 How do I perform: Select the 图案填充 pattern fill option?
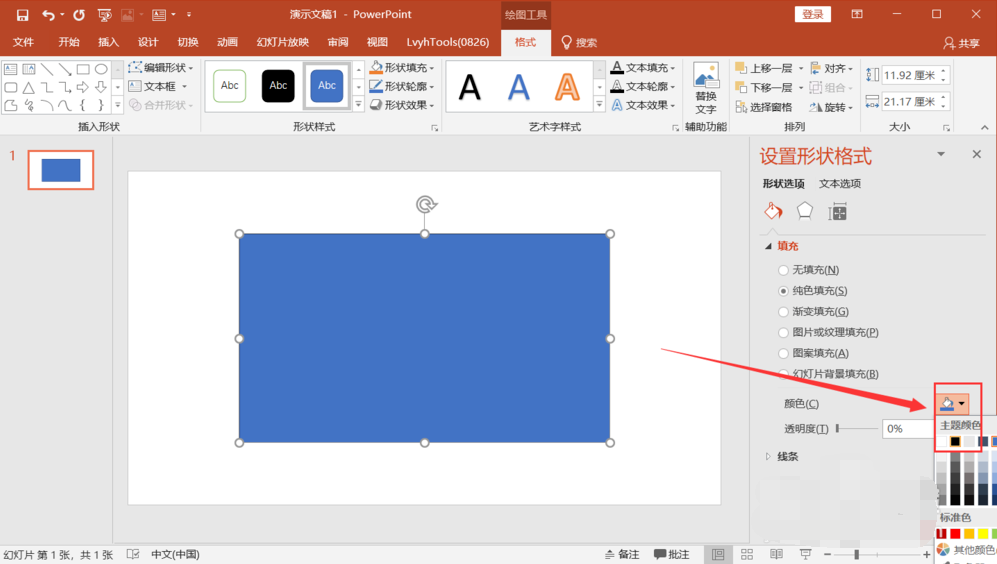(784, 353)
